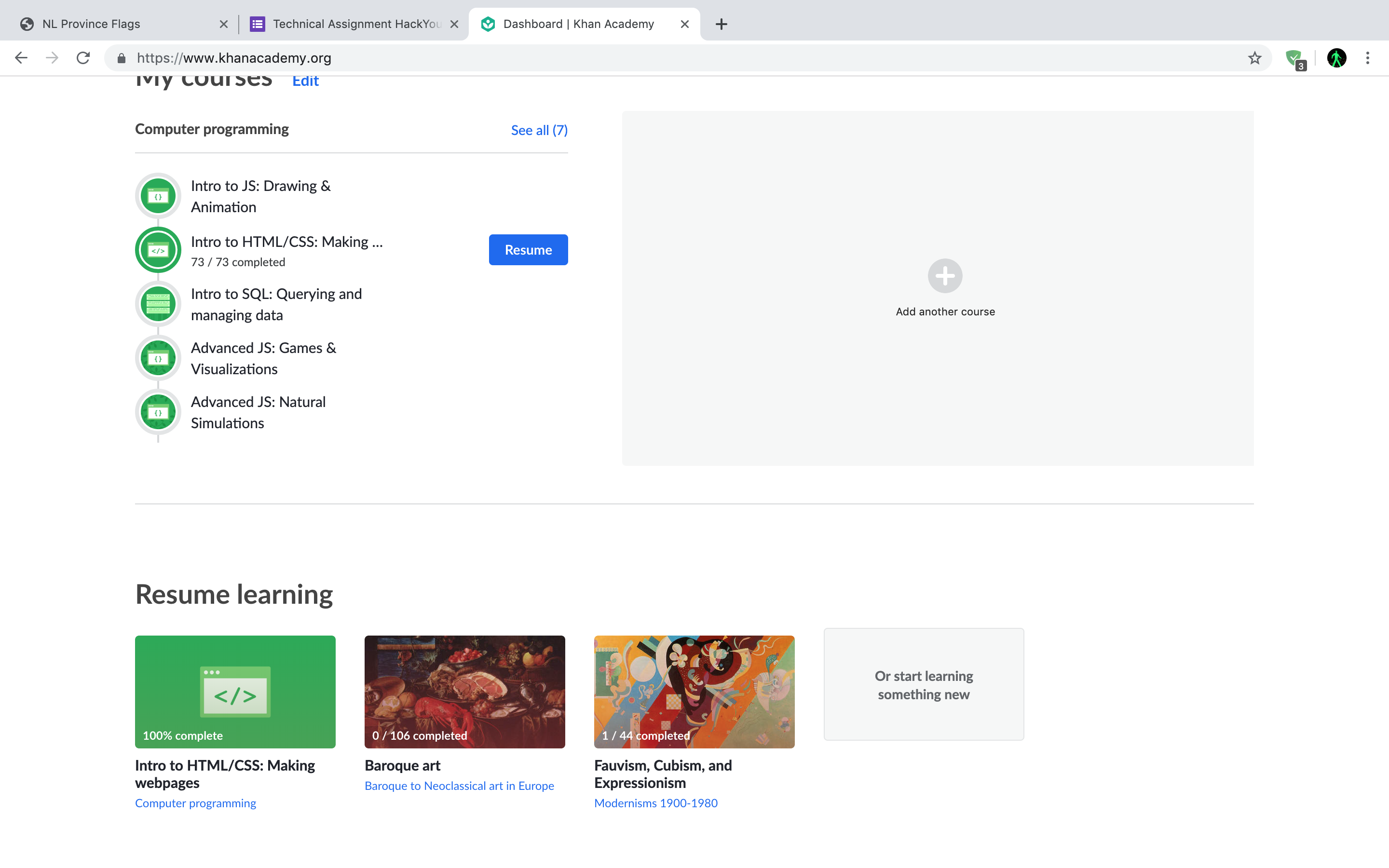Click the plus icon to add another course
Image resolution: width=1389 pixels, height=868 pixels.
[945, 275]
